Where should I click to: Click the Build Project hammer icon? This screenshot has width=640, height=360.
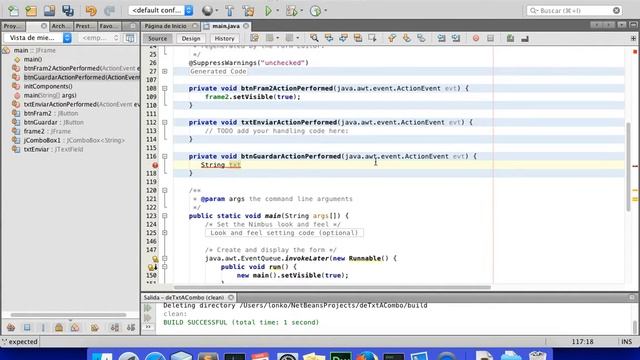coord(229,11)
